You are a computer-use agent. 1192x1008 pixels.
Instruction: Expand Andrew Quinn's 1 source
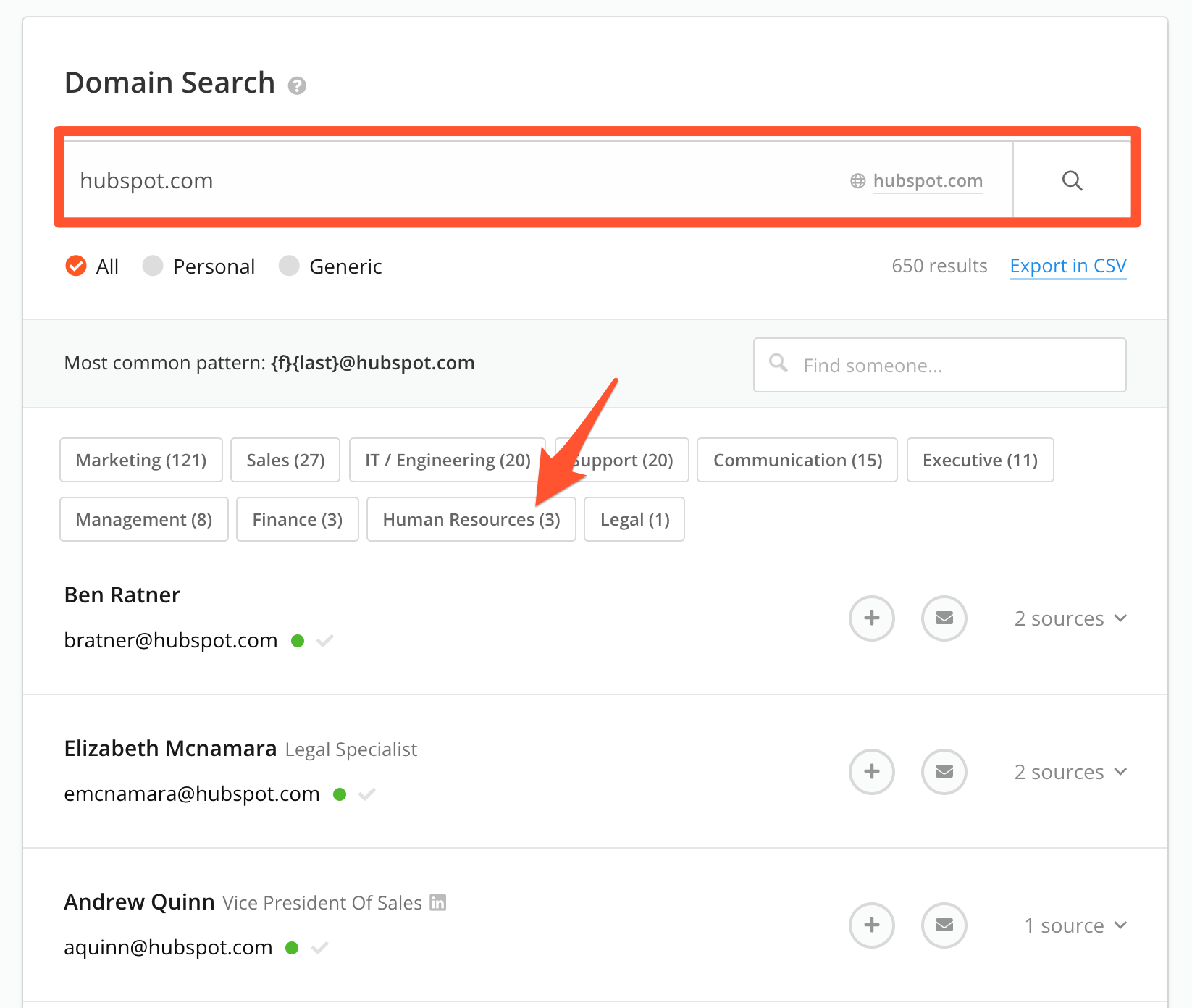[x=1075, y=925]
